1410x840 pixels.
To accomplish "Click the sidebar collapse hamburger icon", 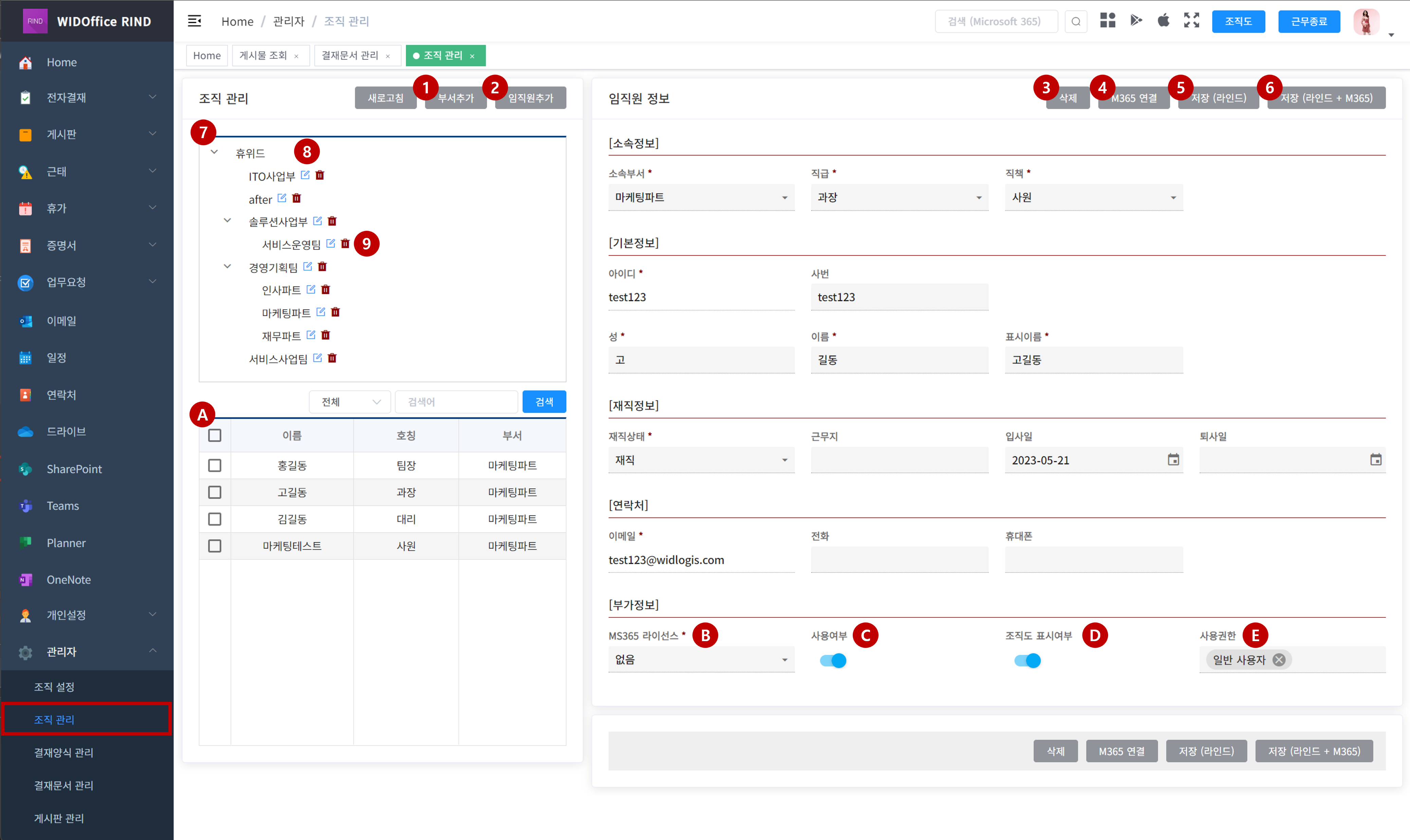I will tap(194, 21).
